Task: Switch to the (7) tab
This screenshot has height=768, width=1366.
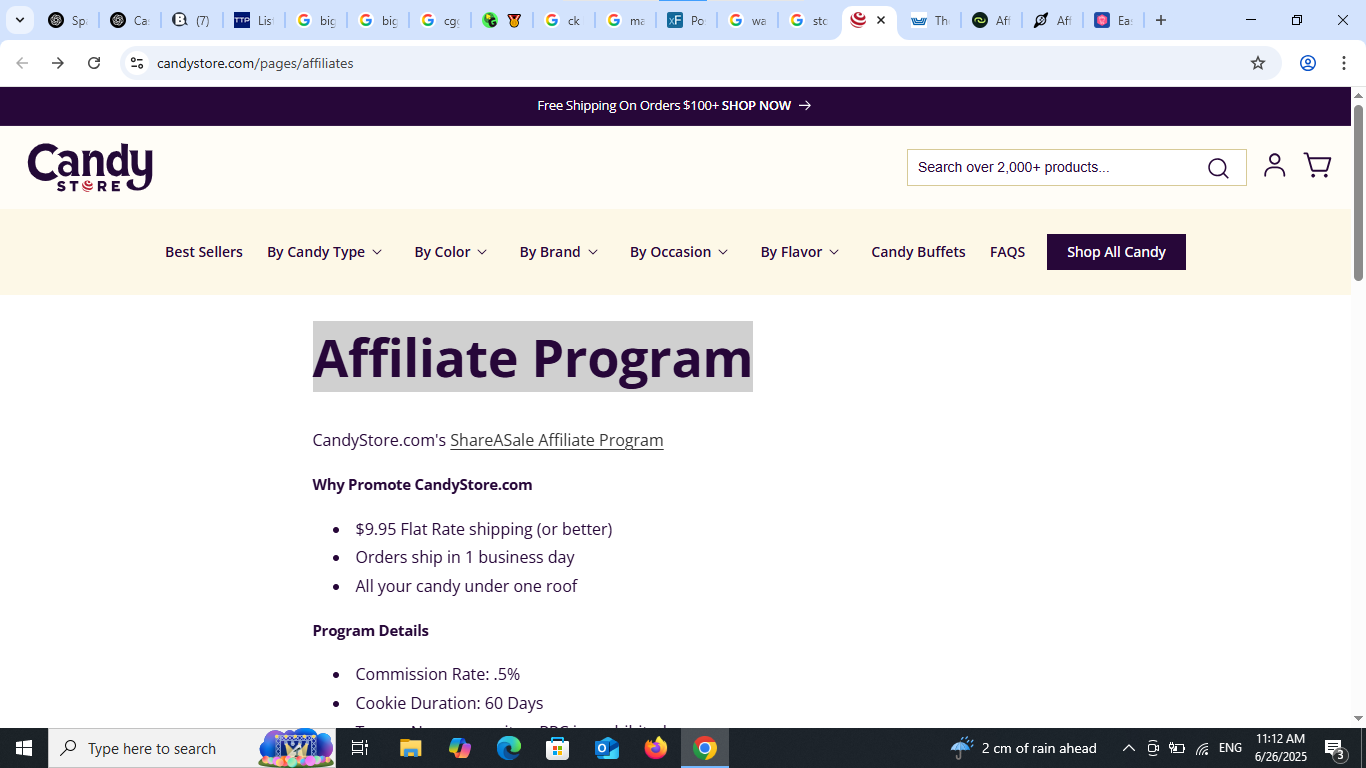Action: [x=192, y=20]
